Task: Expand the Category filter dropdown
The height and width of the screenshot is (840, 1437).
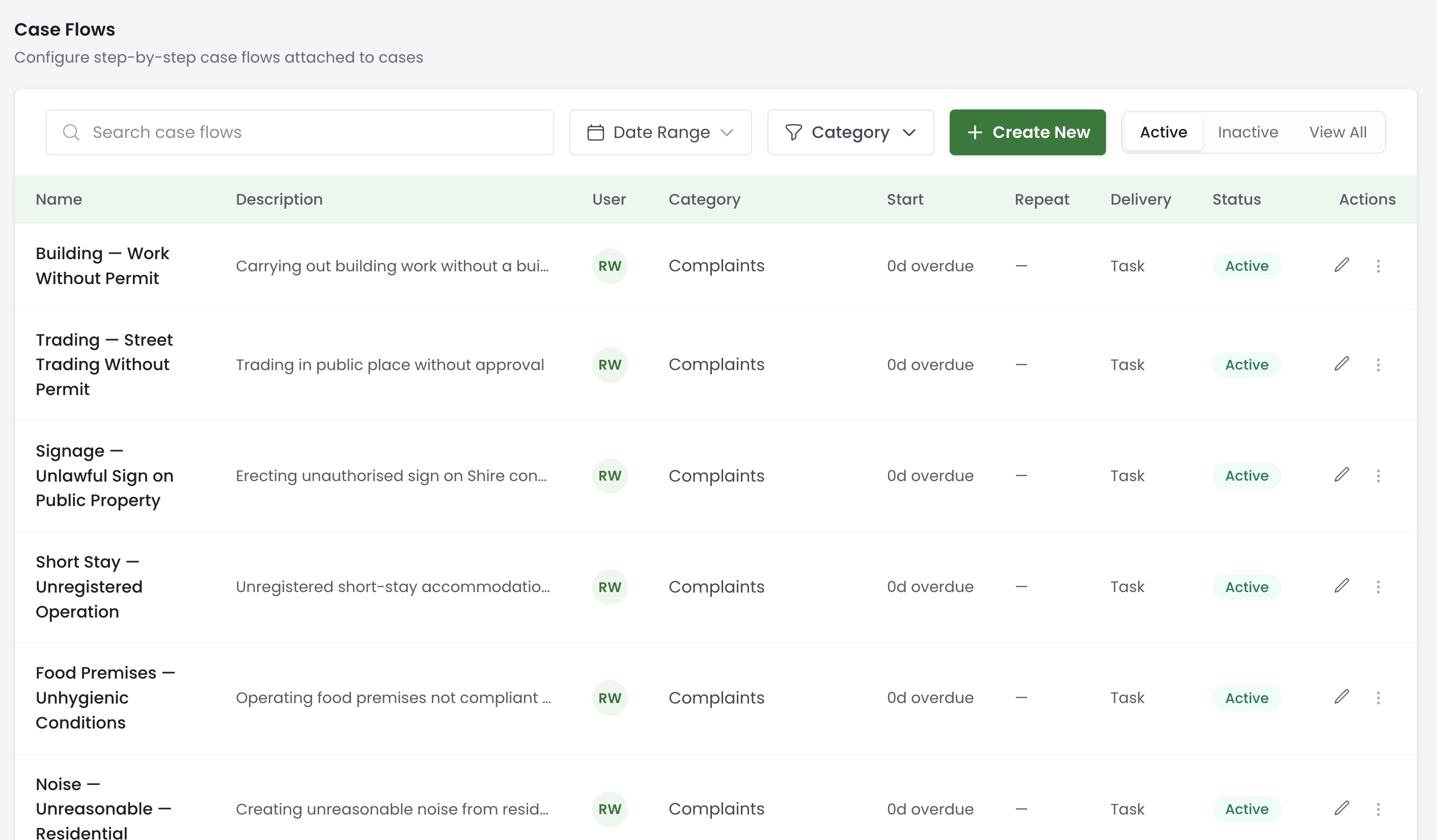Action: [x=850, y=132]
